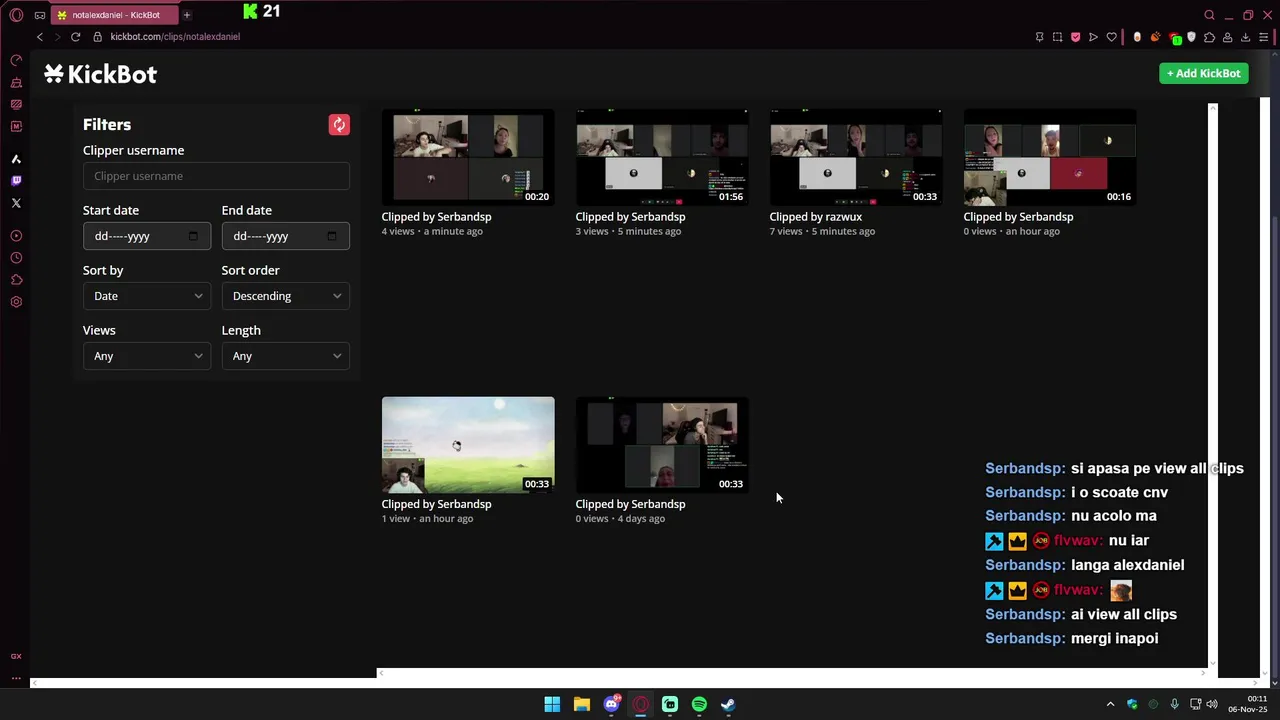
Task: Open the browser search magnifier icon
Action: (x=1209, y=15)
